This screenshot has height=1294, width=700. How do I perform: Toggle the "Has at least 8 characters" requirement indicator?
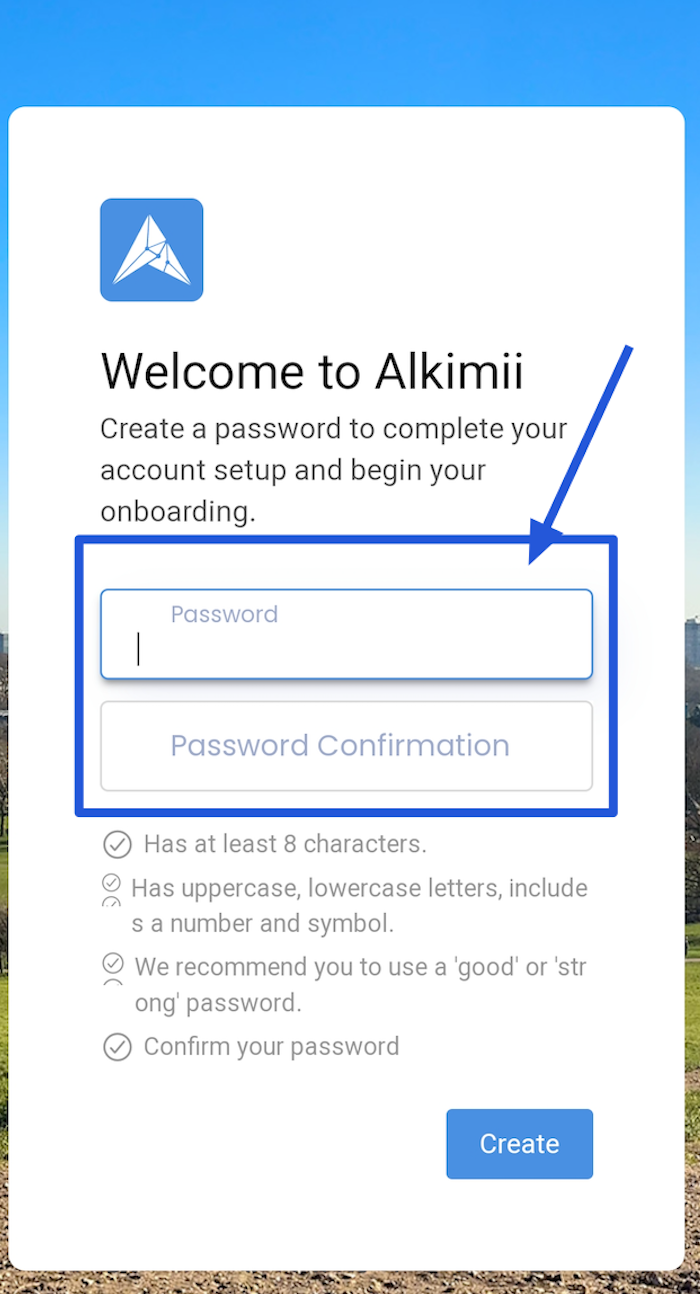coord(117,844)
